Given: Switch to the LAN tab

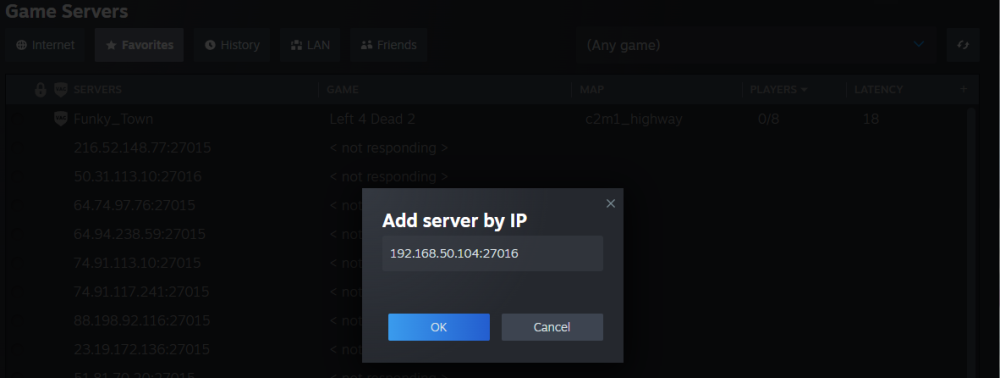Looking at the screenshot, I should pyautogui.click(x=310, y=45).
